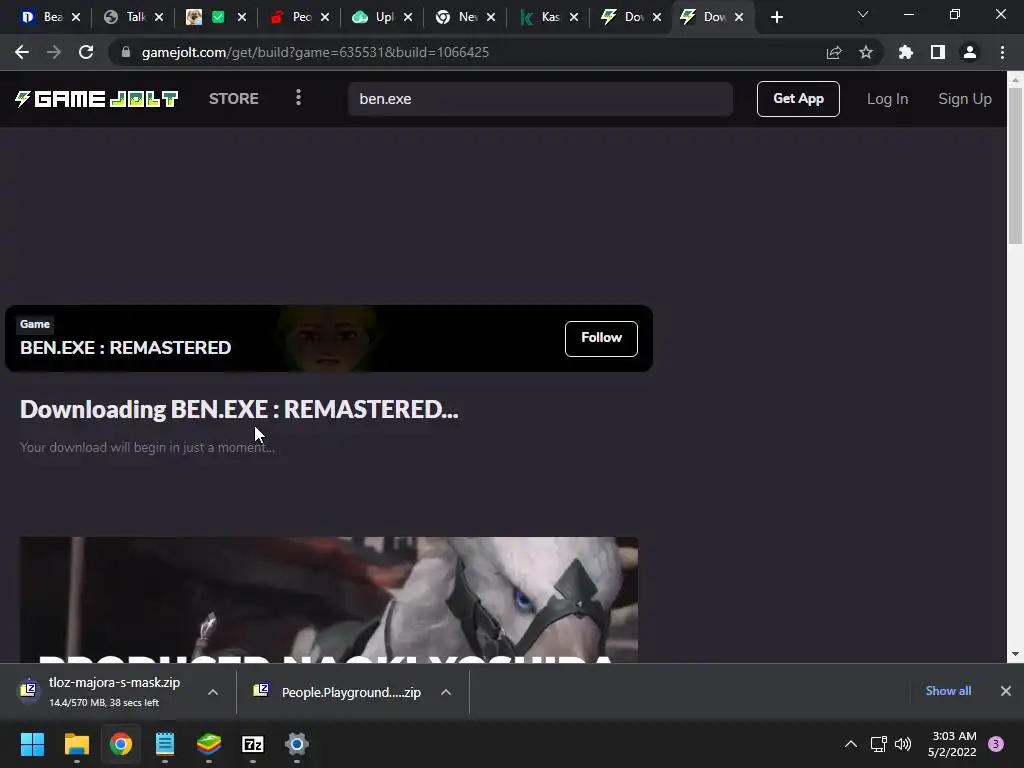Image resolution: width=1024 pixels, height=768 pixels.
Task: Focus the ben.exe search field
Action: coord(540,99)
